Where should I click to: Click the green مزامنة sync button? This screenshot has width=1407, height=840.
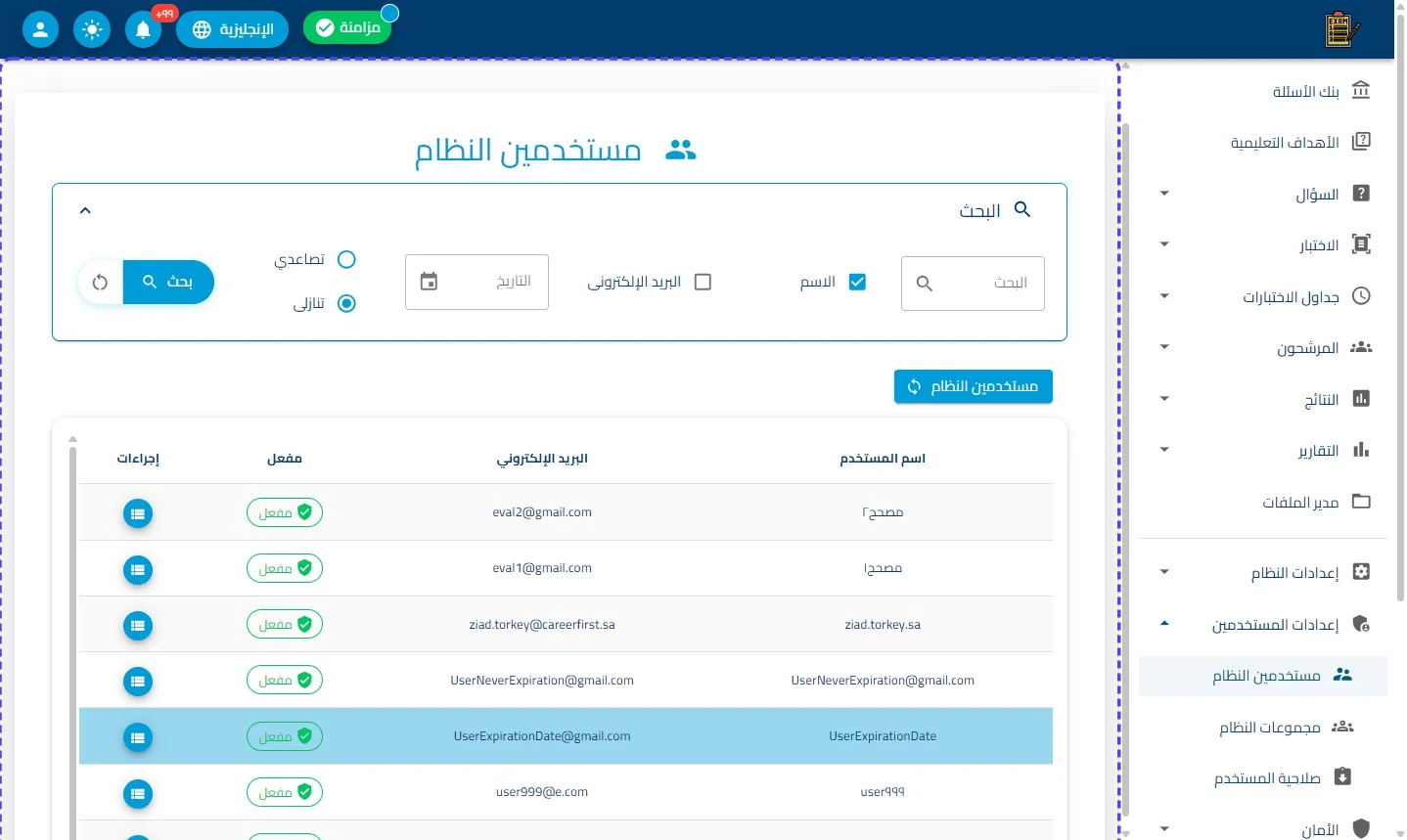347,27
